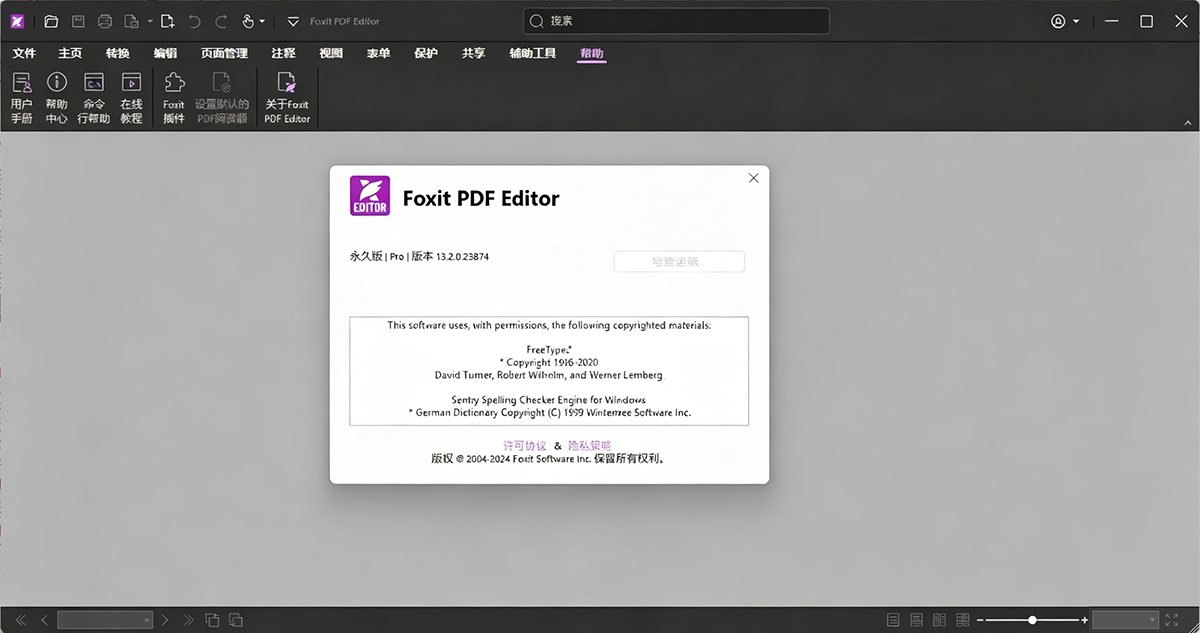Open the user account icon
The width and height of the screenshot is (1200, 633).
[x=1059, y=21]
